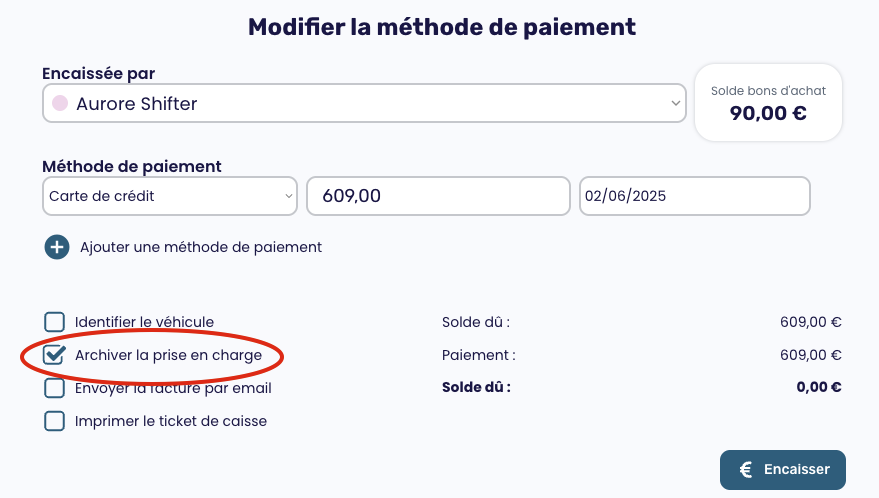Click Ajouter une méthode de paiement link
This screenshot has height=498, width=879.
201,247
